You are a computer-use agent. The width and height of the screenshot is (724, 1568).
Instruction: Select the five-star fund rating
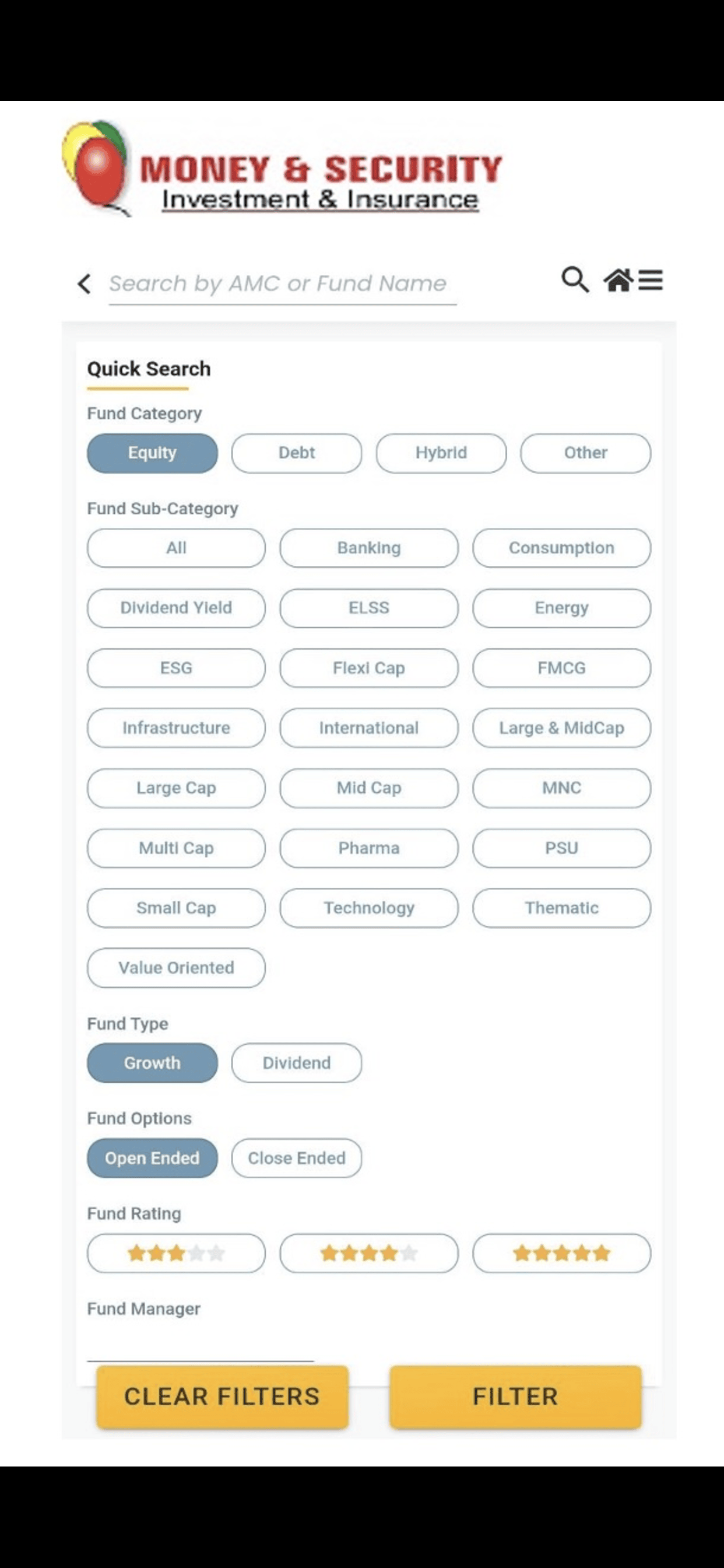point(561,1254)
